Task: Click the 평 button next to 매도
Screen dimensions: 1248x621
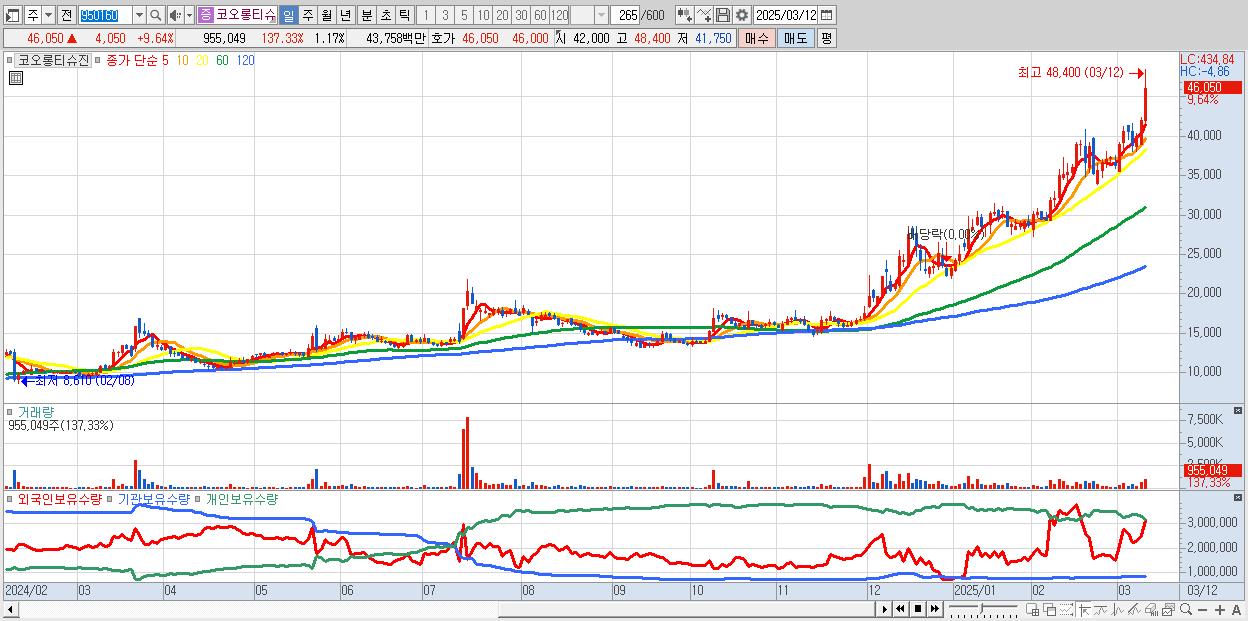Action: 826,38
